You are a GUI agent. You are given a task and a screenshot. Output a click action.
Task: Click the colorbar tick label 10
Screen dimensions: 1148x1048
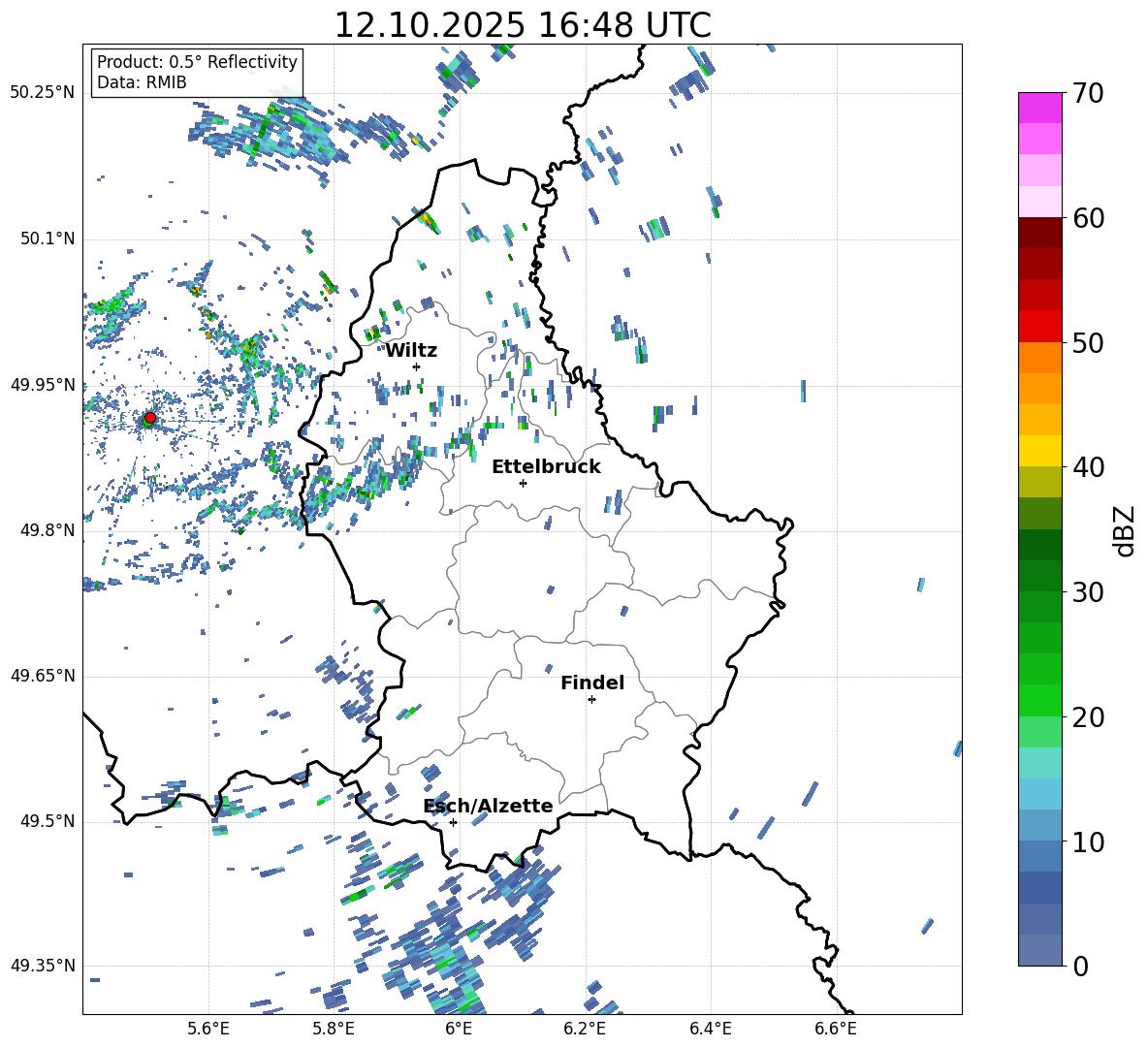tap(1088, 842)
